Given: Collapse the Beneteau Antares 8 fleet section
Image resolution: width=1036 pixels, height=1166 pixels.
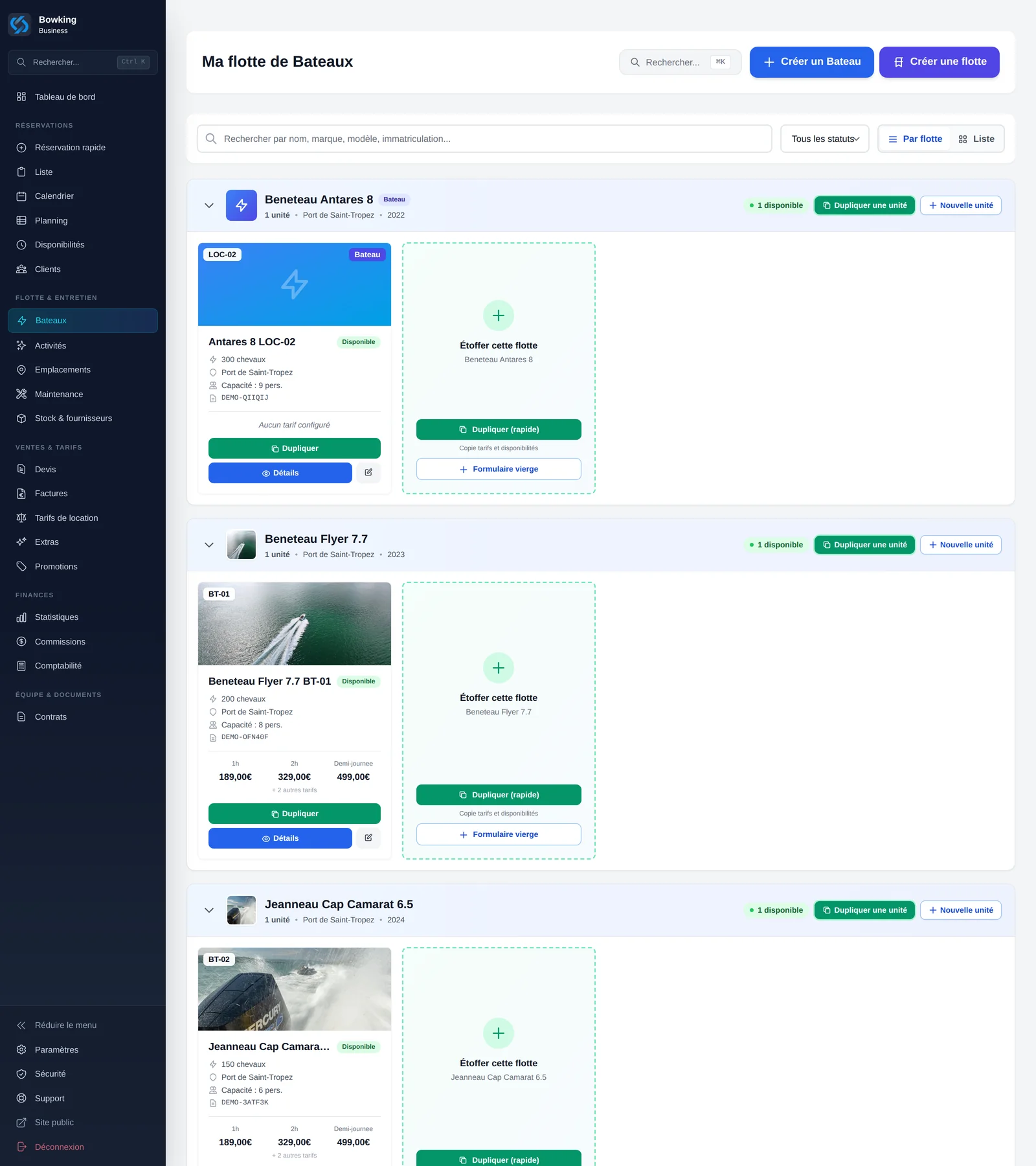Looking at the screenshot, I should click(x=209, y=205).
